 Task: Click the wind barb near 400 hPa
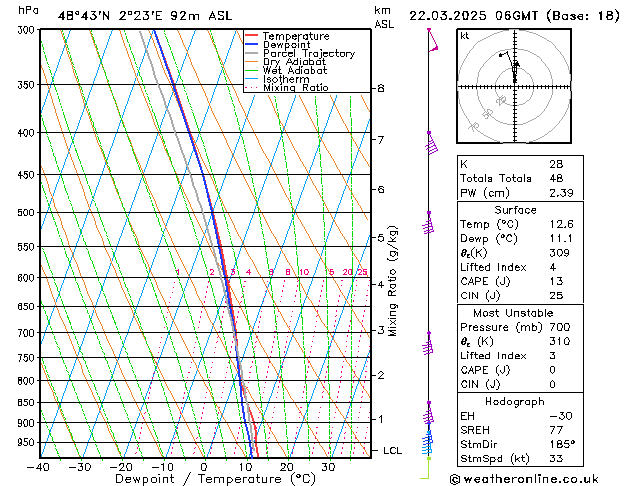point(431,144)
